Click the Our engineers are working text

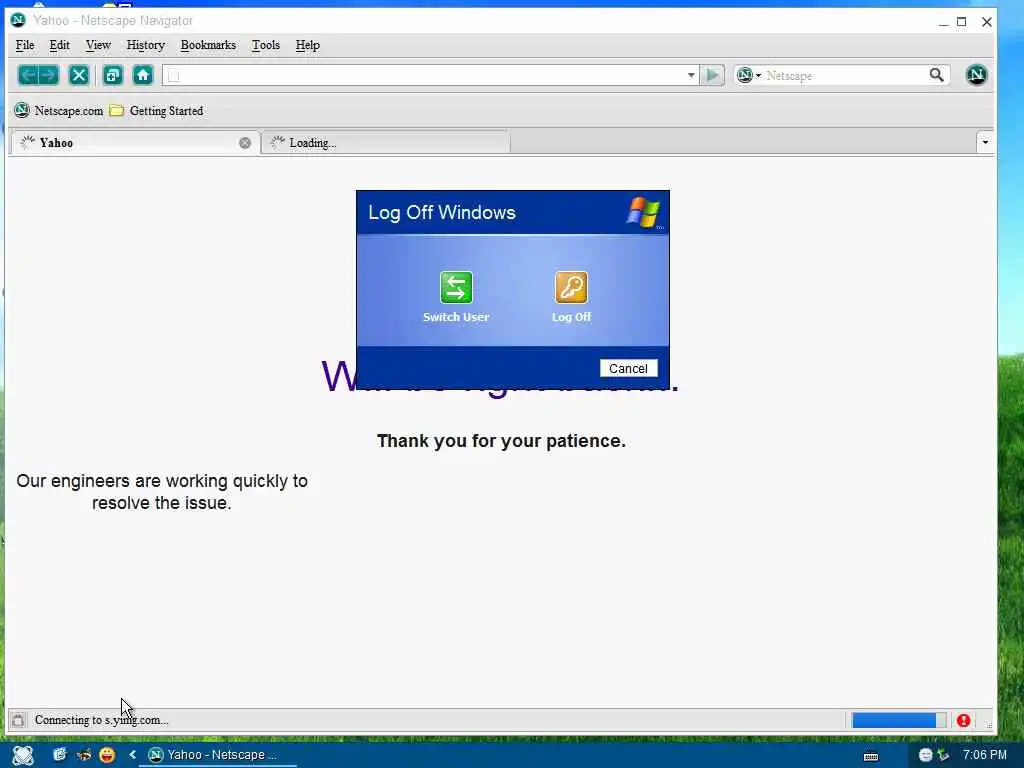click(x=162, y=492)
